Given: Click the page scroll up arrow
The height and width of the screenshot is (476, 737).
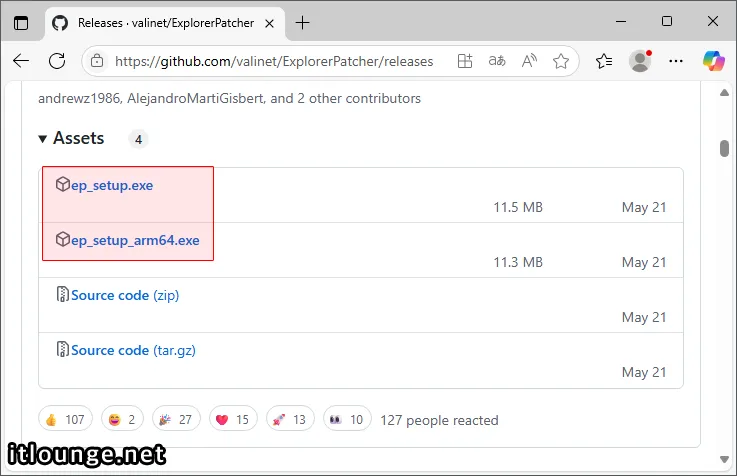Looking at the screenshot, I should pyautogui.click(x=724, y=93).
